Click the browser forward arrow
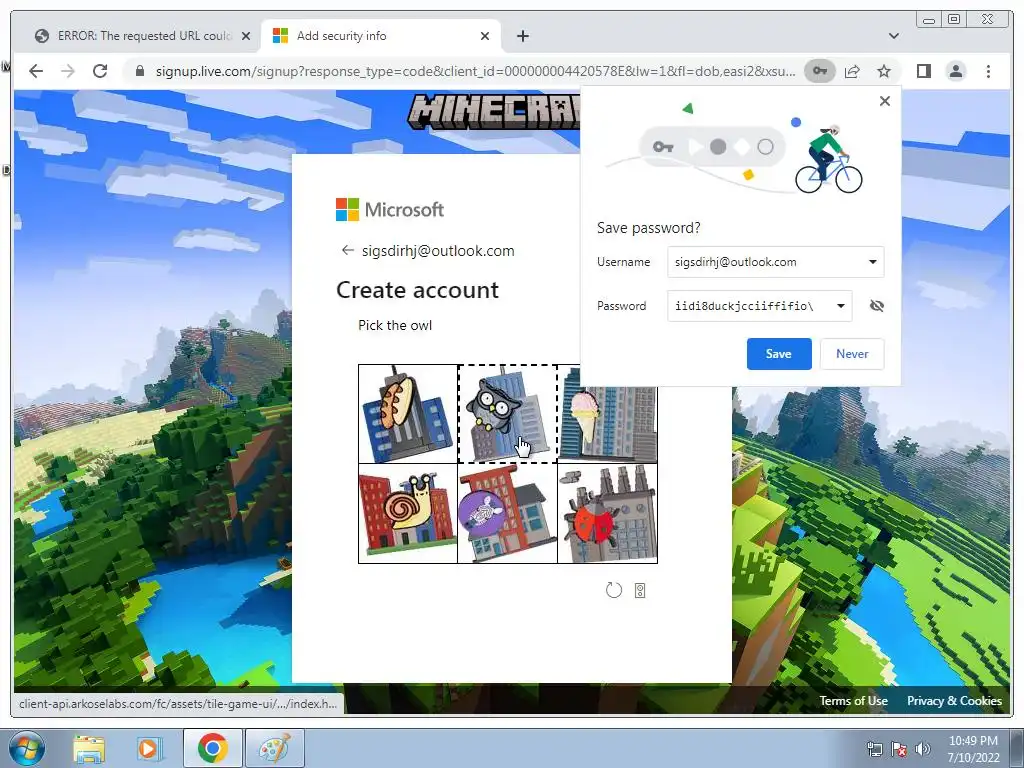 68,71
